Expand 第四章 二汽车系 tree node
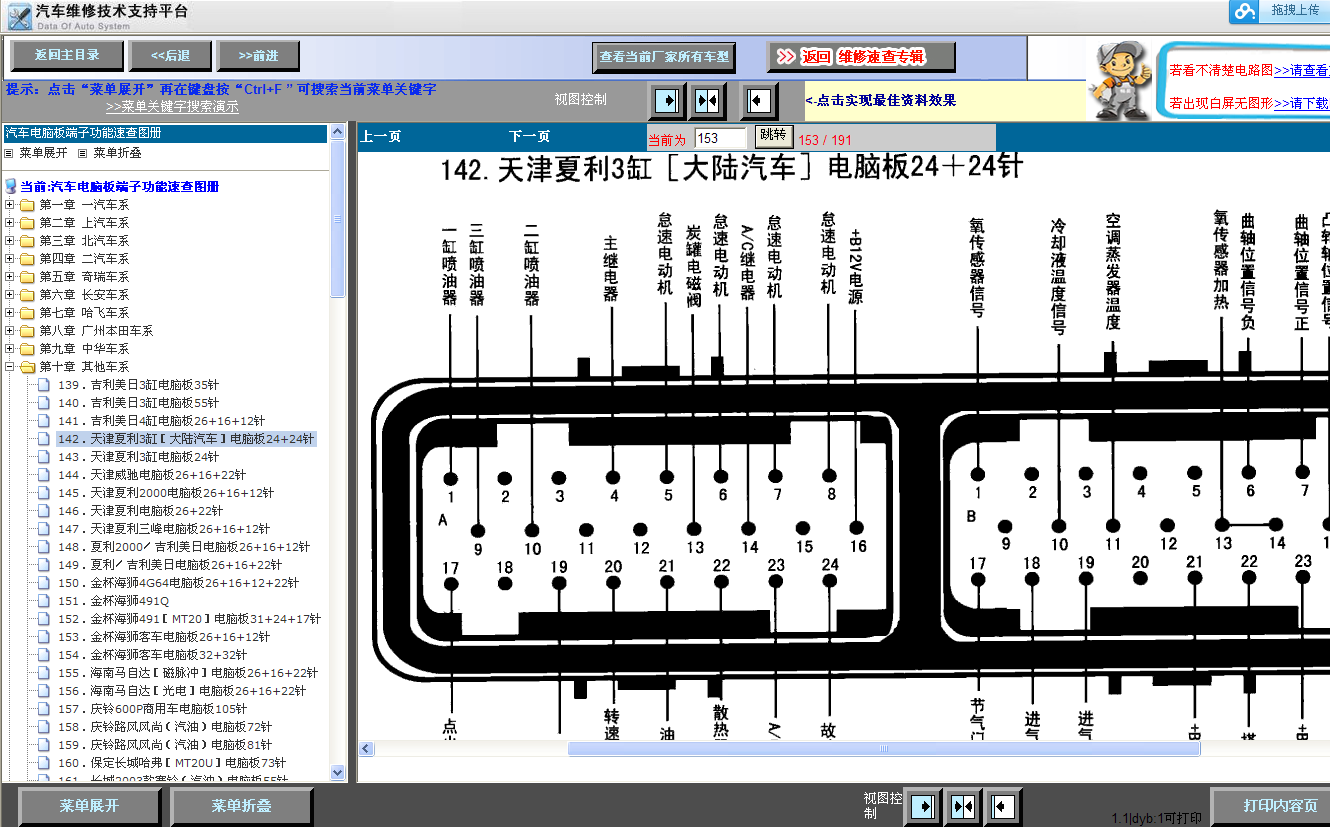The width and height of the screenshot is (1330, 827). (x=10, y=259)
